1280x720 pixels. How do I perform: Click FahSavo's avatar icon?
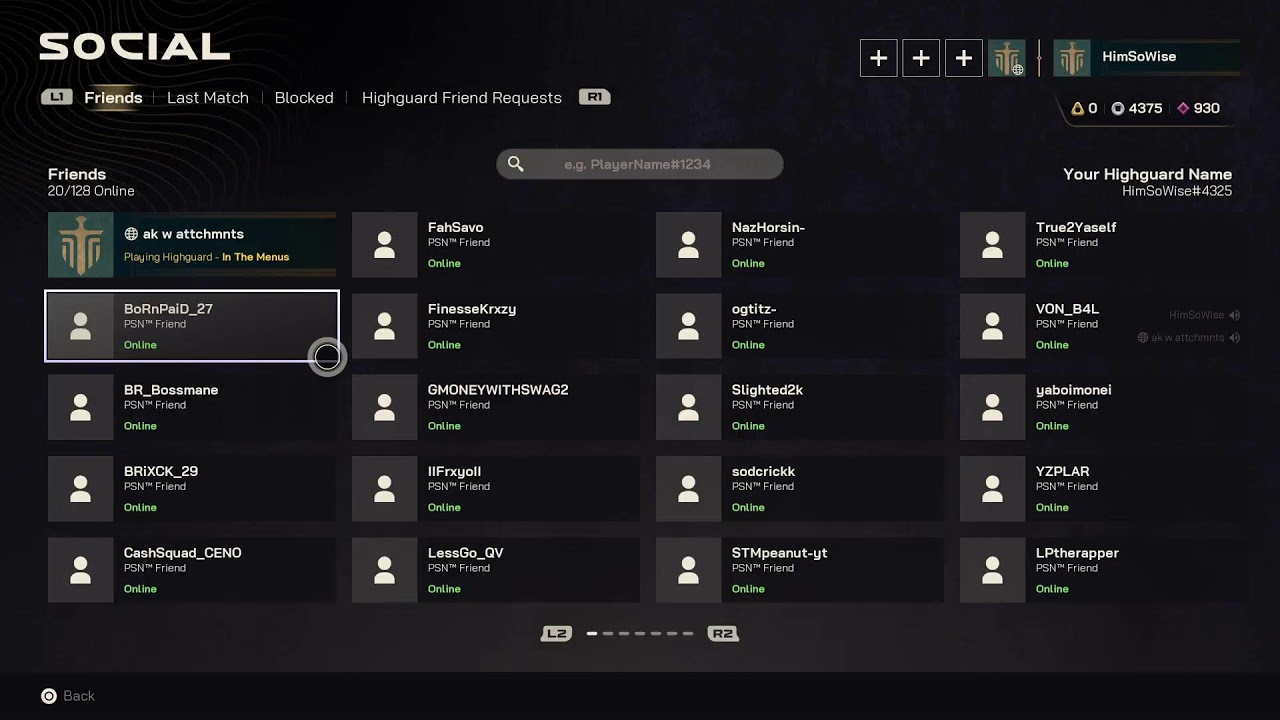coord(385,245)
